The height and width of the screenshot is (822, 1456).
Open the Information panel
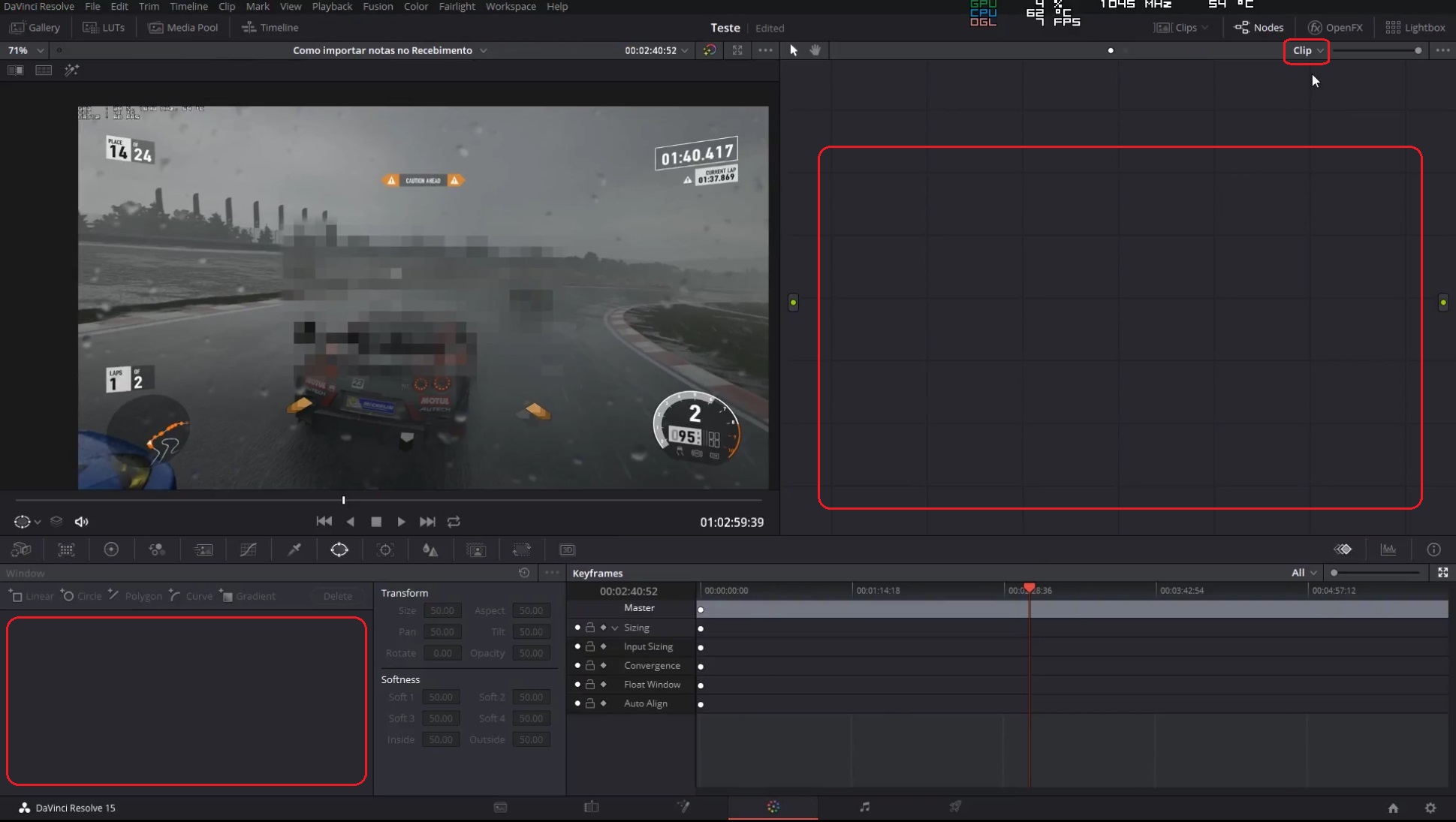coord(1433,550)
